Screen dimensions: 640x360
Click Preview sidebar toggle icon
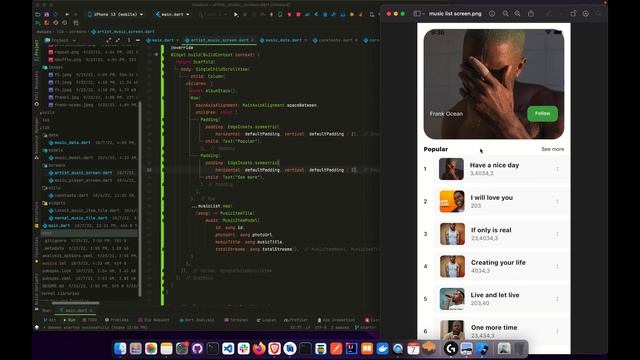[418, 13]
